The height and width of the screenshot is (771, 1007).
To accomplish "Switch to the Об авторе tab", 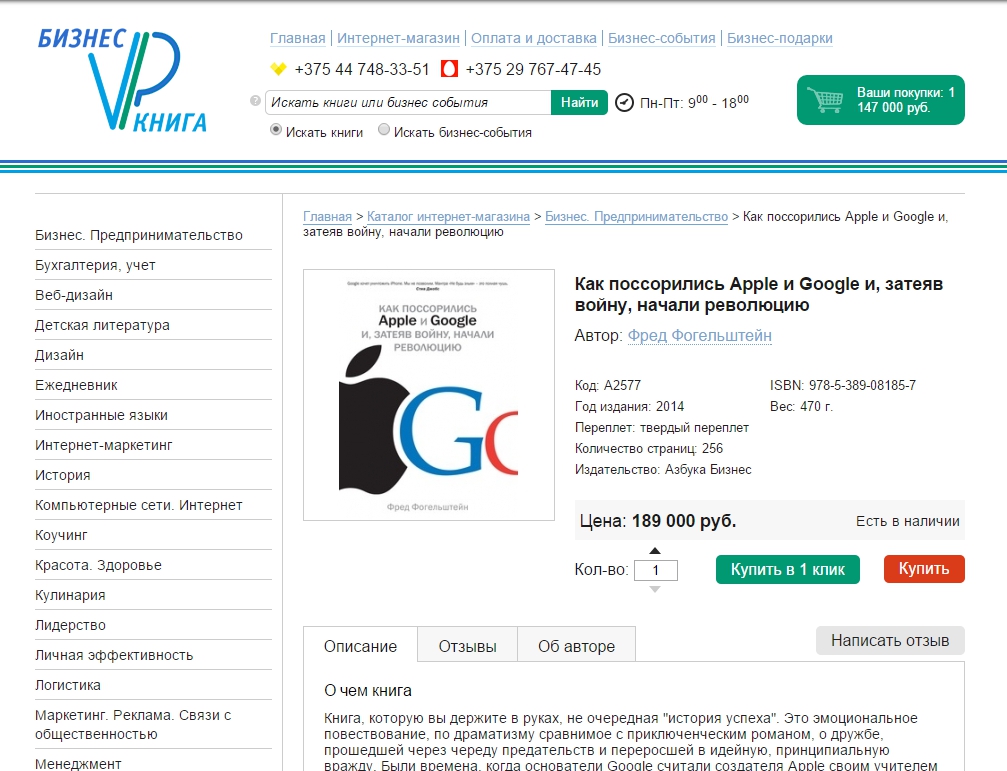I will click(577, 646).
